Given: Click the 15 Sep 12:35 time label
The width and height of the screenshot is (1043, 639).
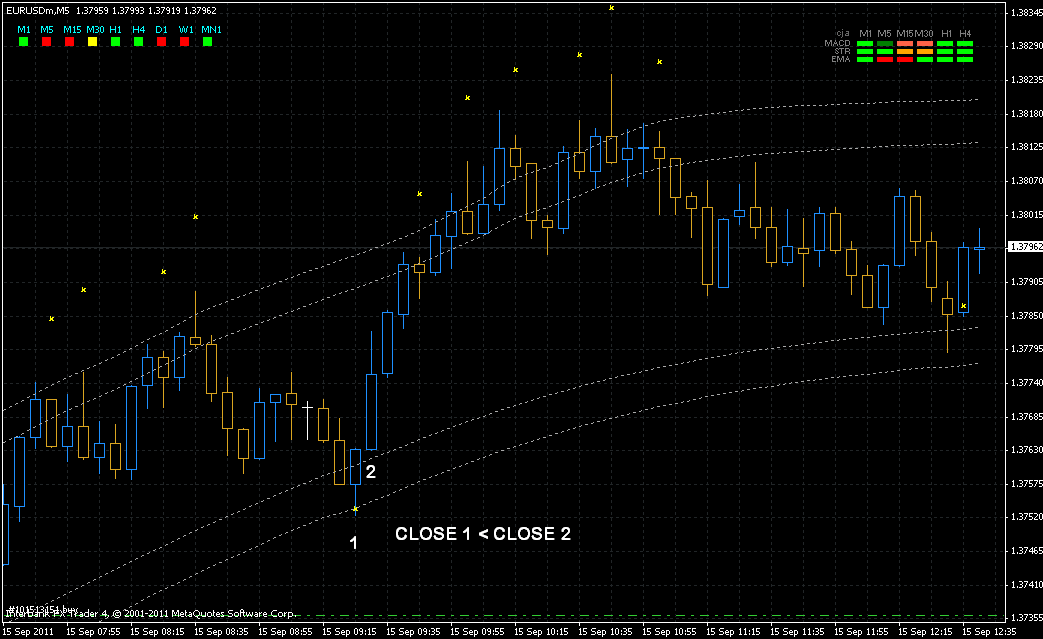Looking at the screenshot, I should (x=989, y=632).
